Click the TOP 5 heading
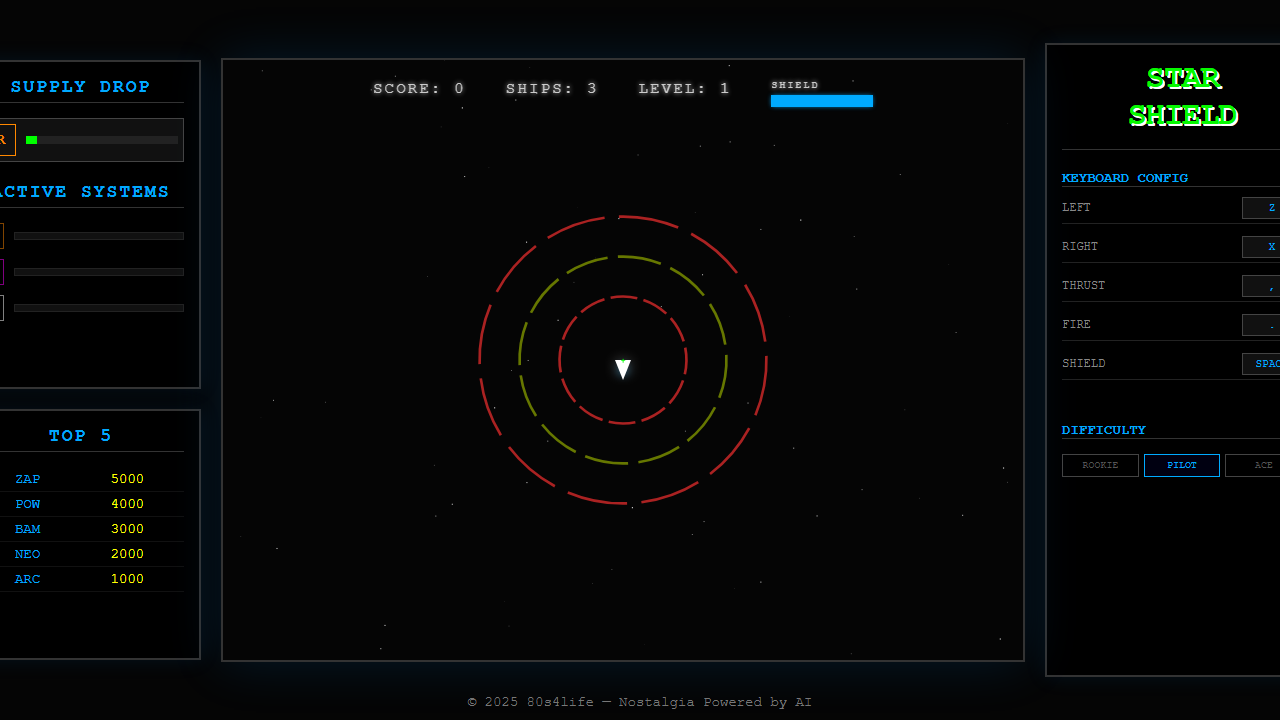Viewport: 1280px width, 720px height. click(81, 436)
